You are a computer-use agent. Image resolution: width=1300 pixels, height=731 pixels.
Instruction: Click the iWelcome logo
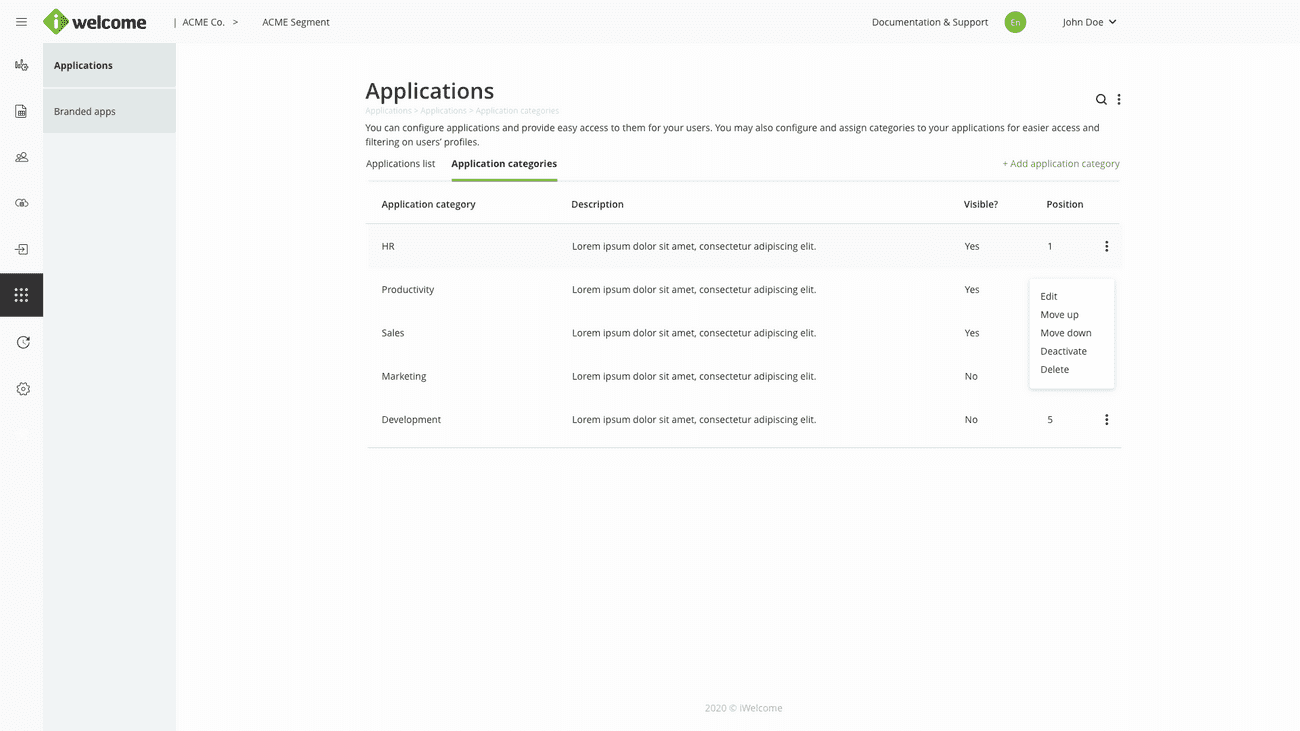click(x=96, y=22)
